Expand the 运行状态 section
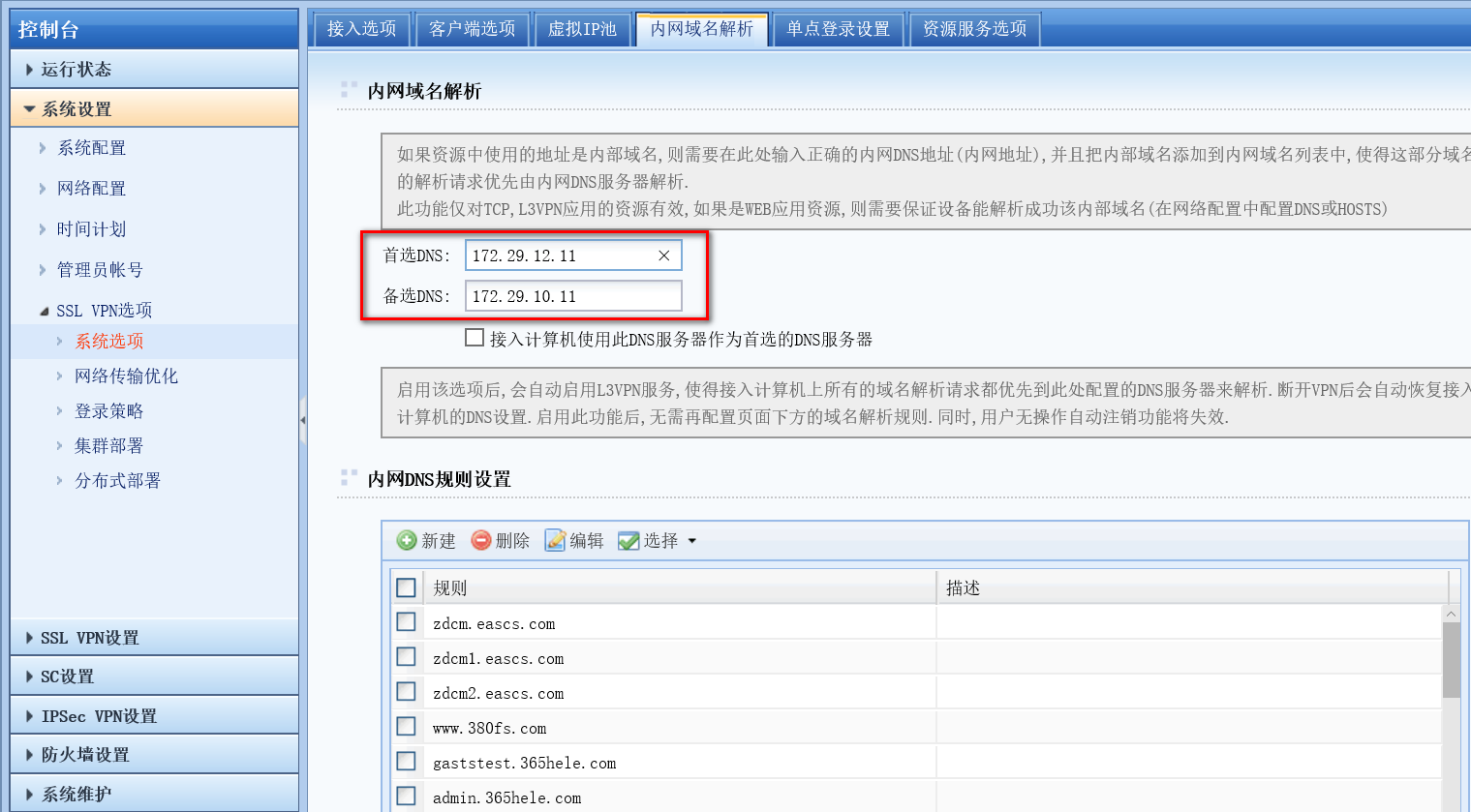The width and height of the screenshot is (1471, 812). click(x=76, y=70)
